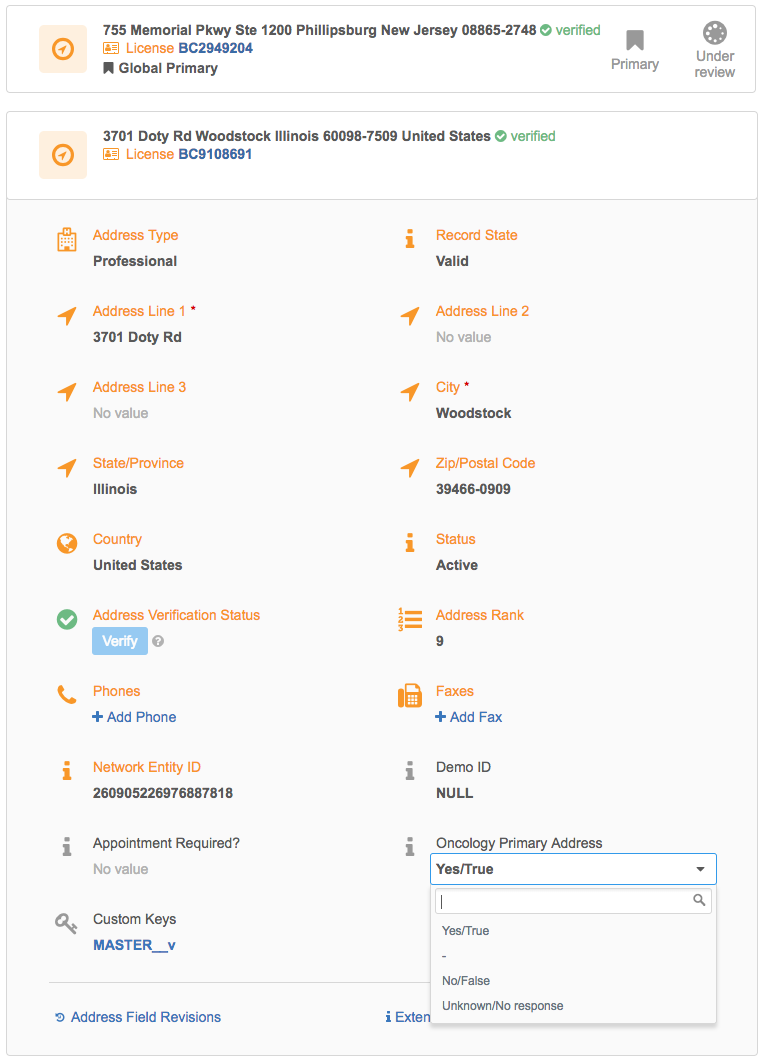This screenshot has width=763, height=1062.
Task: Select the blank dash option
Action: [x=444, y=956]
